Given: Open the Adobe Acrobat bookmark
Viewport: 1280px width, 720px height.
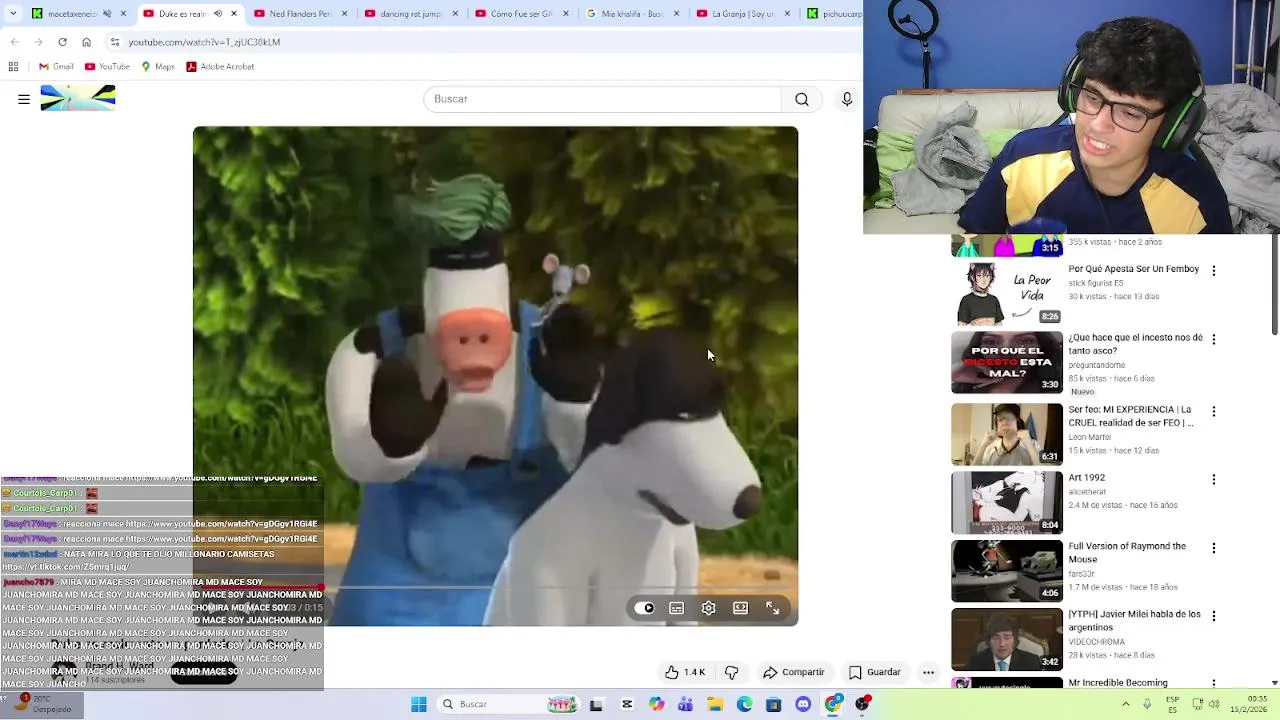Looking at the screenshot, I should (220, 67).
